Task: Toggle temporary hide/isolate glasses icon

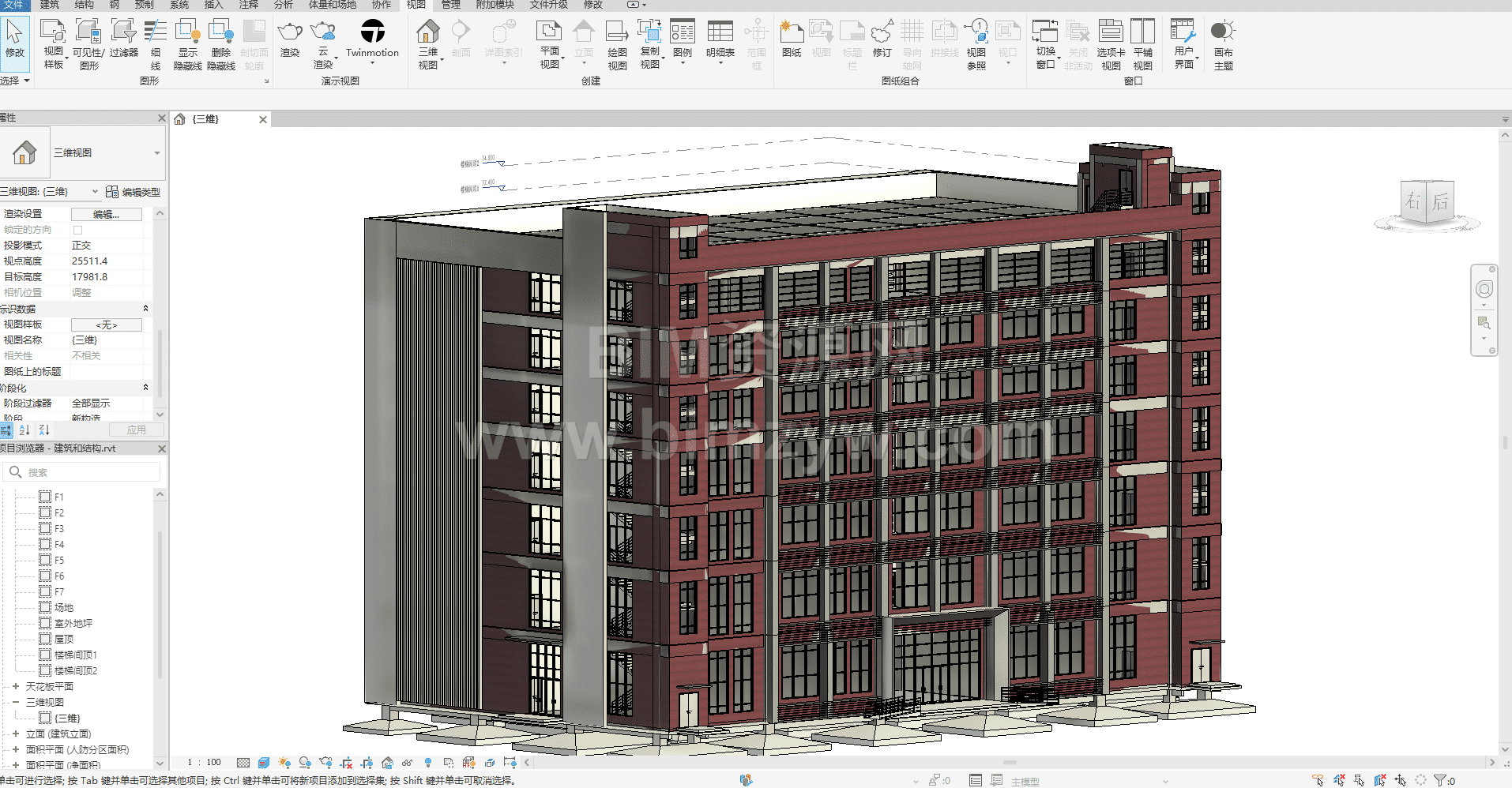Action: 407,763
